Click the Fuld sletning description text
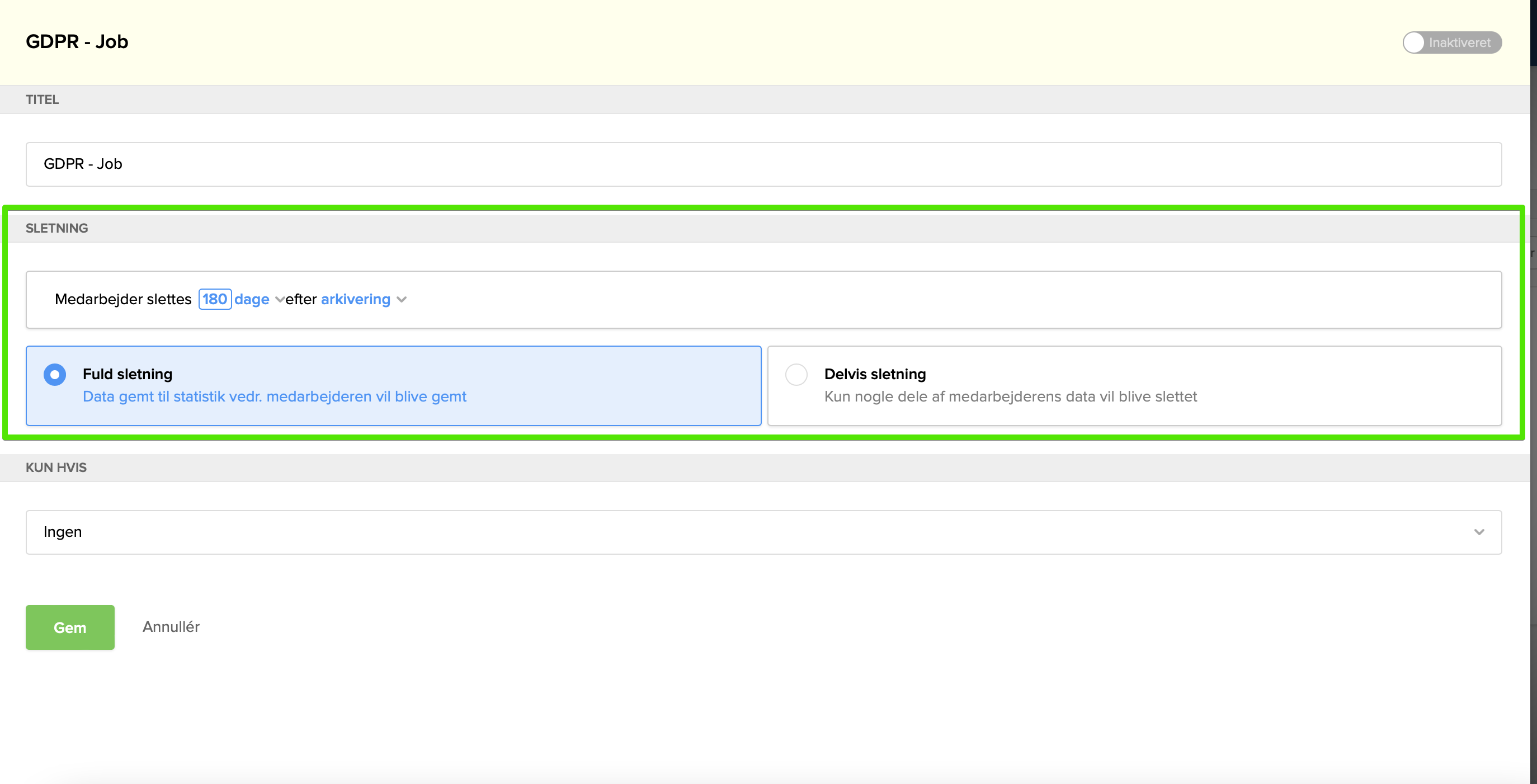This screenshot has width=1537, height=784. (274, 397)
